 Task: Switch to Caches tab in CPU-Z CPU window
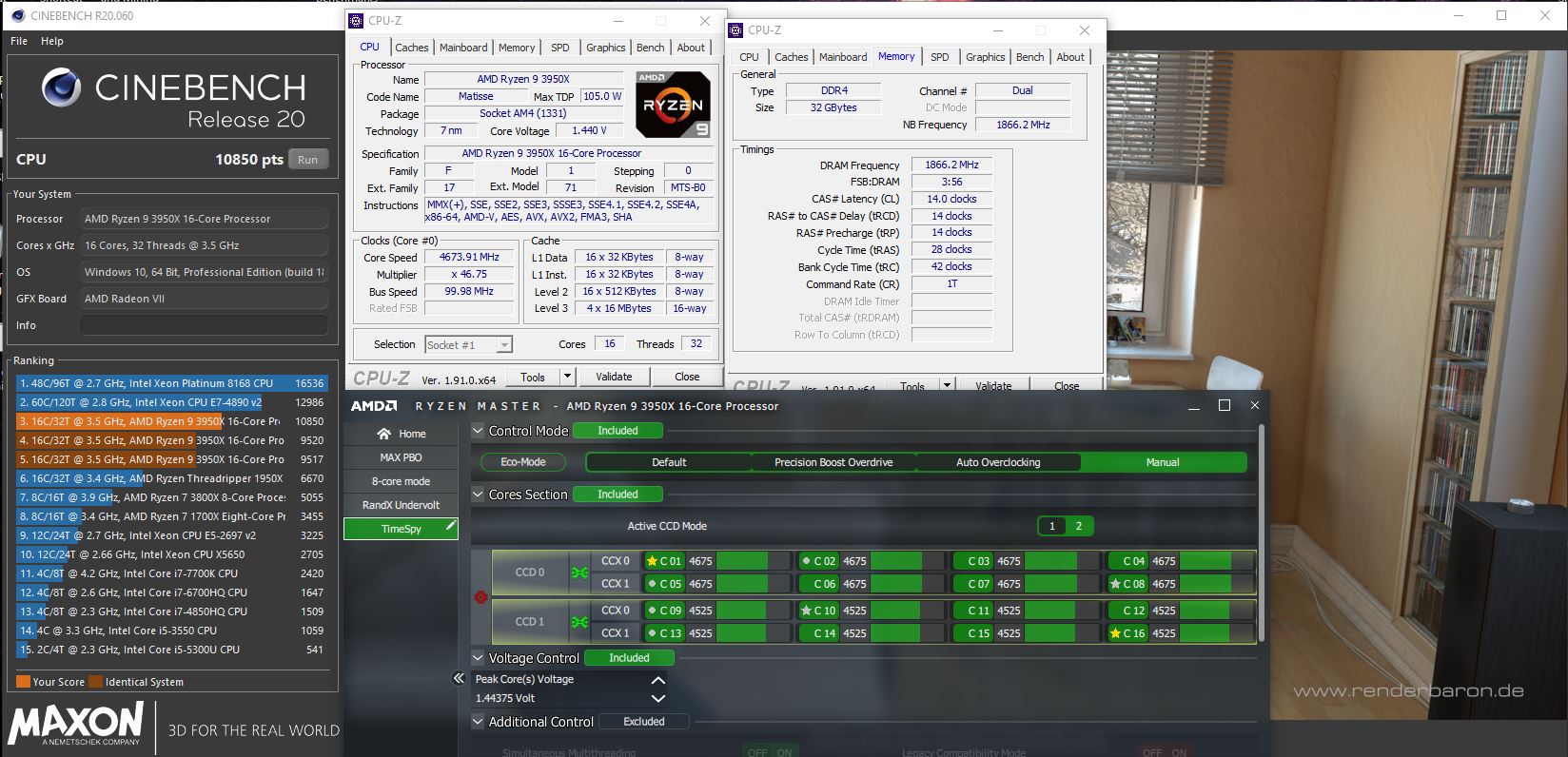click(412, 48)
